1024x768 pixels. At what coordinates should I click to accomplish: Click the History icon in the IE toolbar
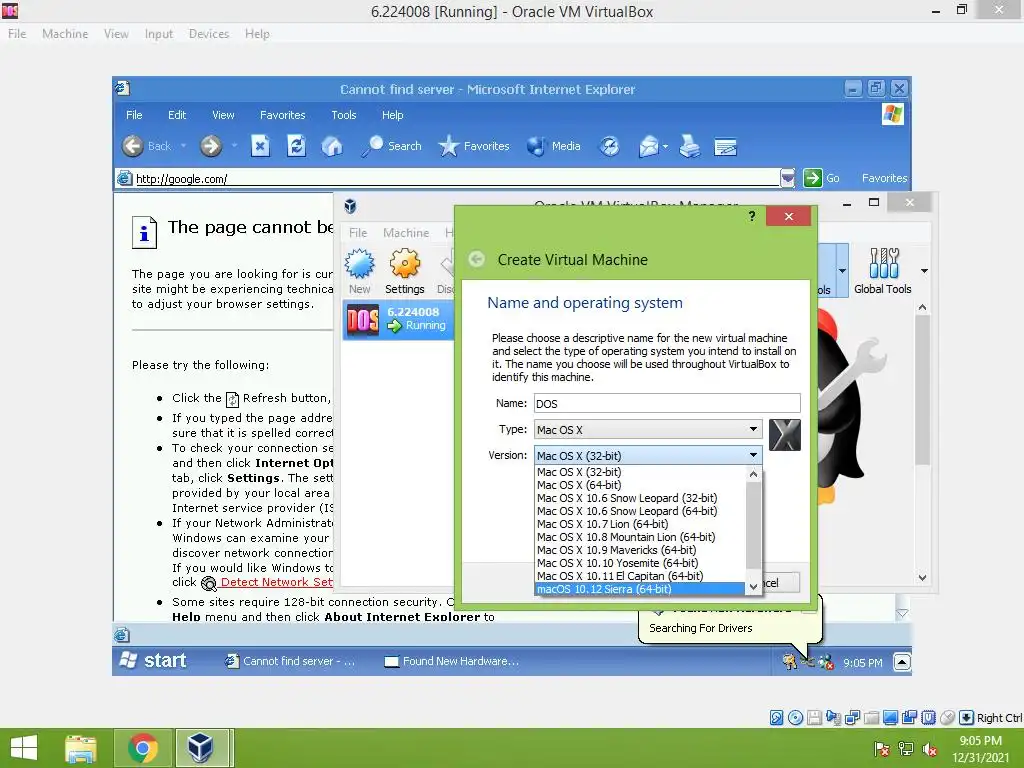click(x=610, y=146)
